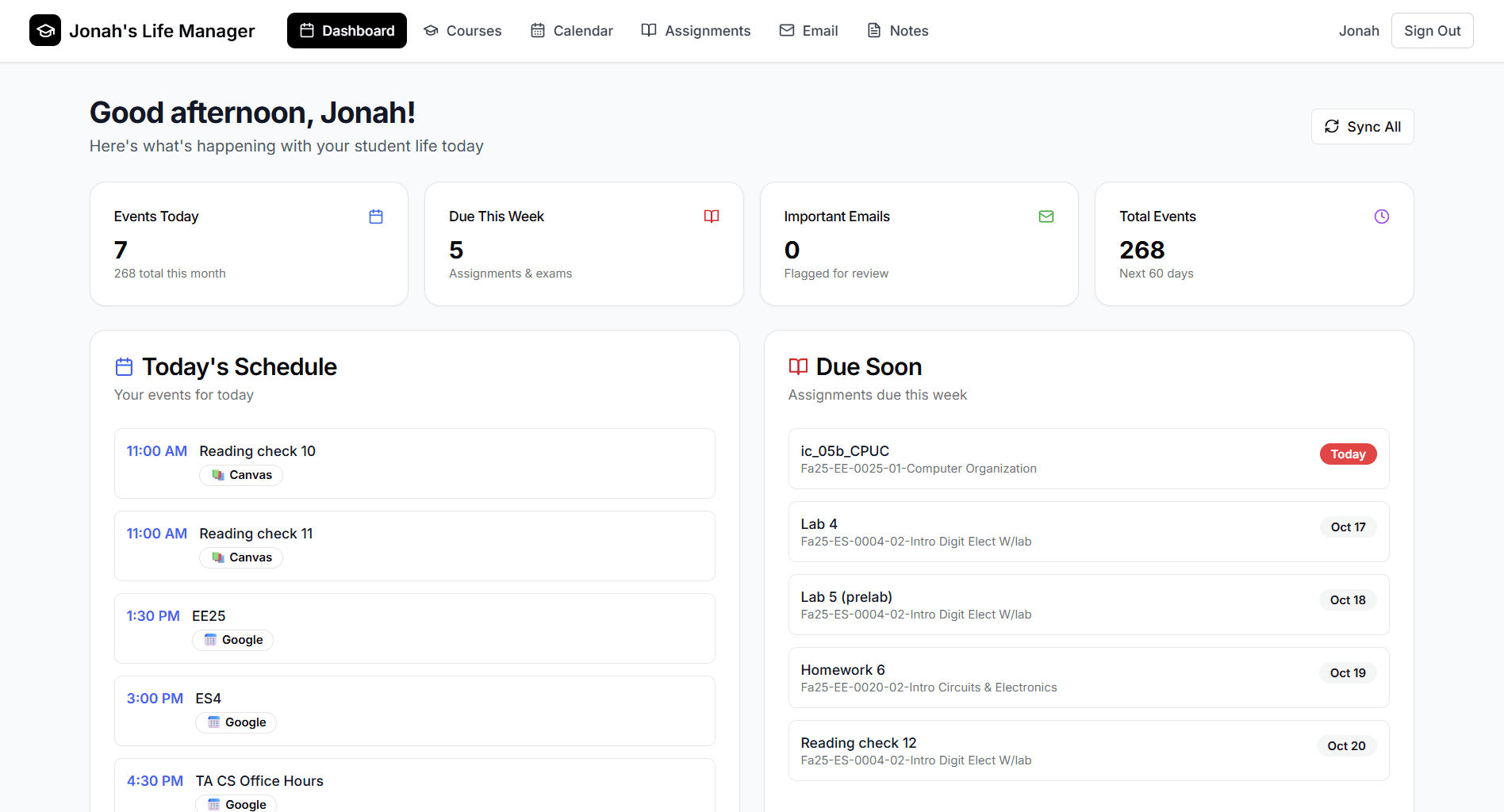Click the Canvas badge under Reading check 10
The height and width of the screenshot is (812, 1504).
tap(241, 475)
